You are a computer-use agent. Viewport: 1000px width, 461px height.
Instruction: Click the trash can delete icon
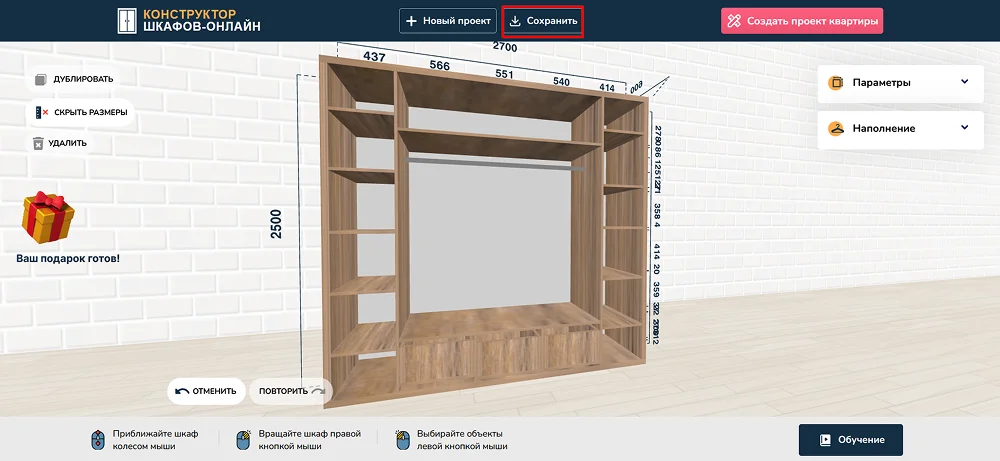39,143
